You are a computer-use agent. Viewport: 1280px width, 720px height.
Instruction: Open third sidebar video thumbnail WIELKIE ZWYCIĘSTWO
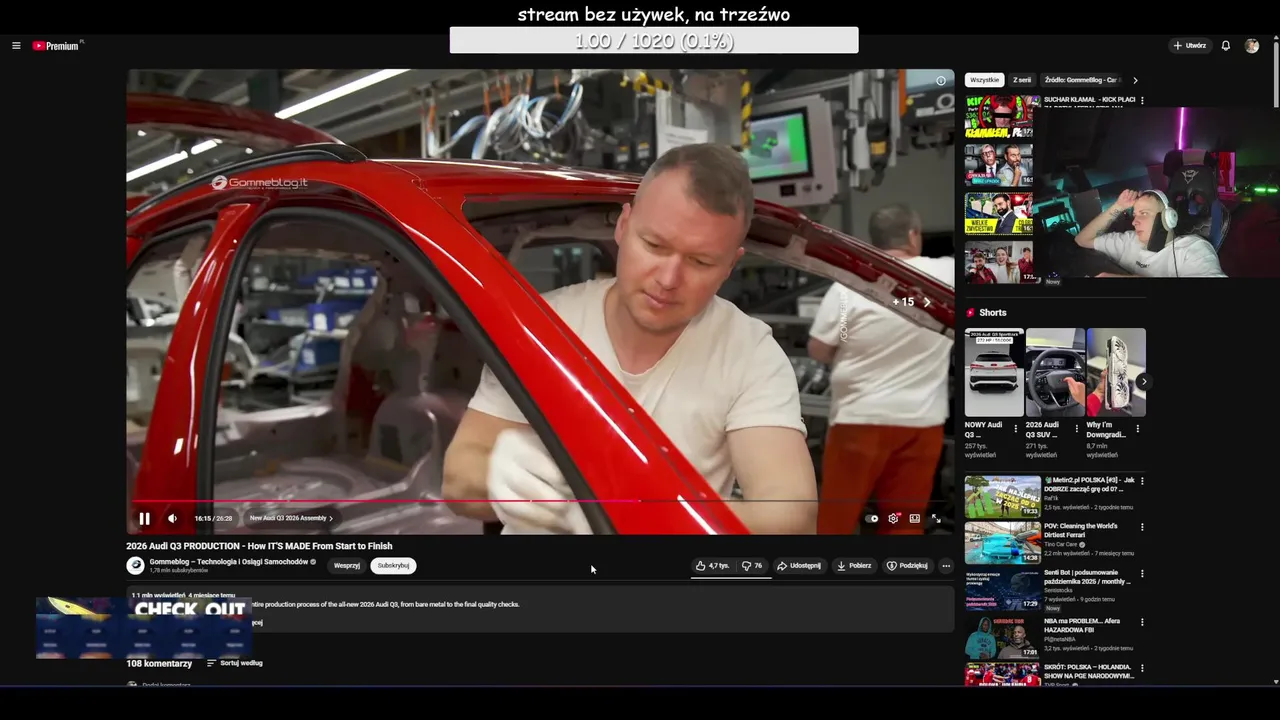[x=999, y=213]
